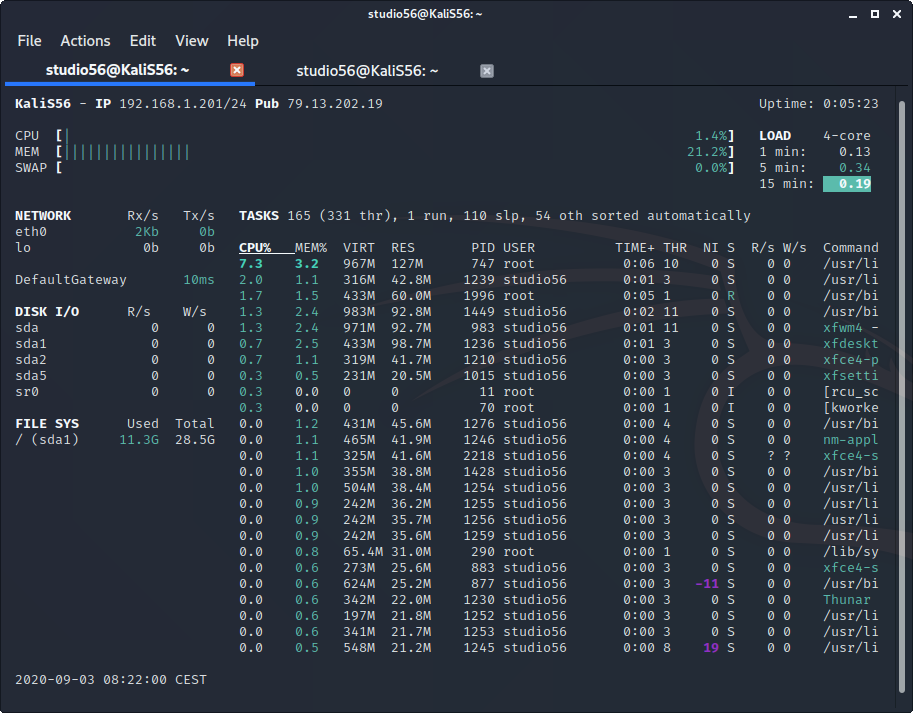This screenshot has height=713, width=913.
Task: Click the Thunar process row command
Action: 847,600
